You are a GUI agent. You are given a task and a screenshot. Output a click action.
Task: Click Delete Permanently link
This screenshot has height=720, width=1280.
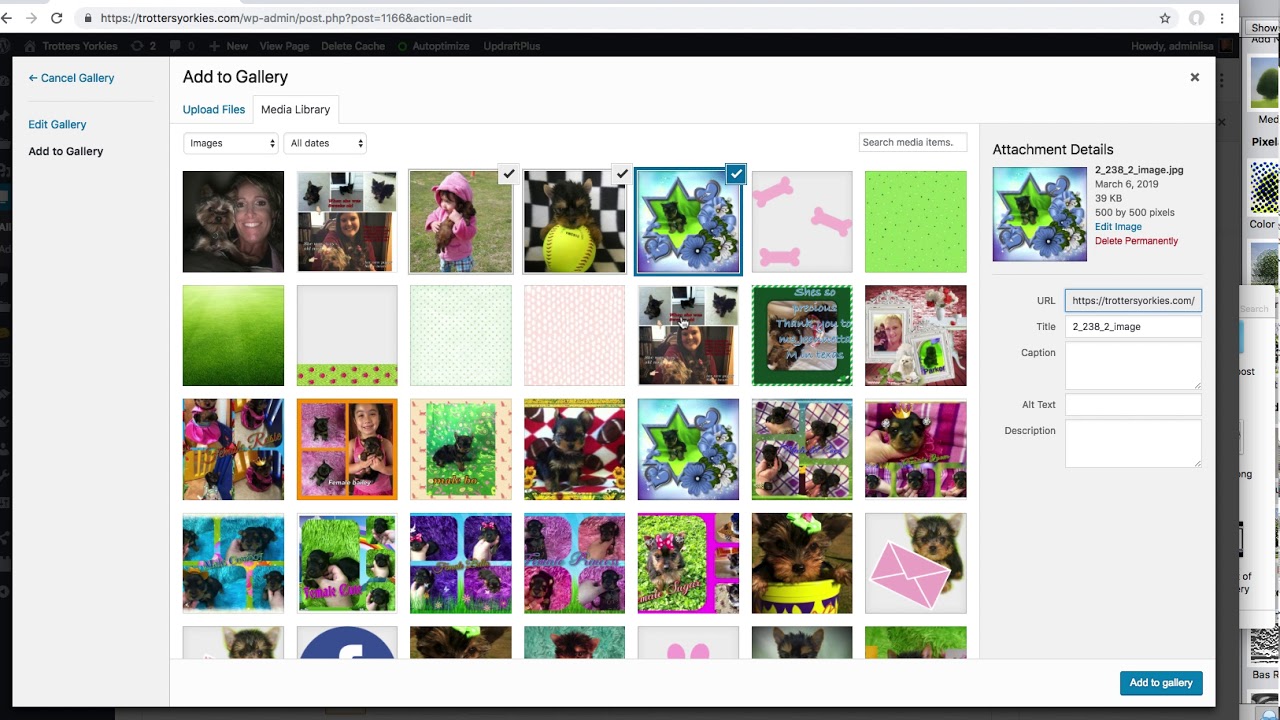[1136, 241]
